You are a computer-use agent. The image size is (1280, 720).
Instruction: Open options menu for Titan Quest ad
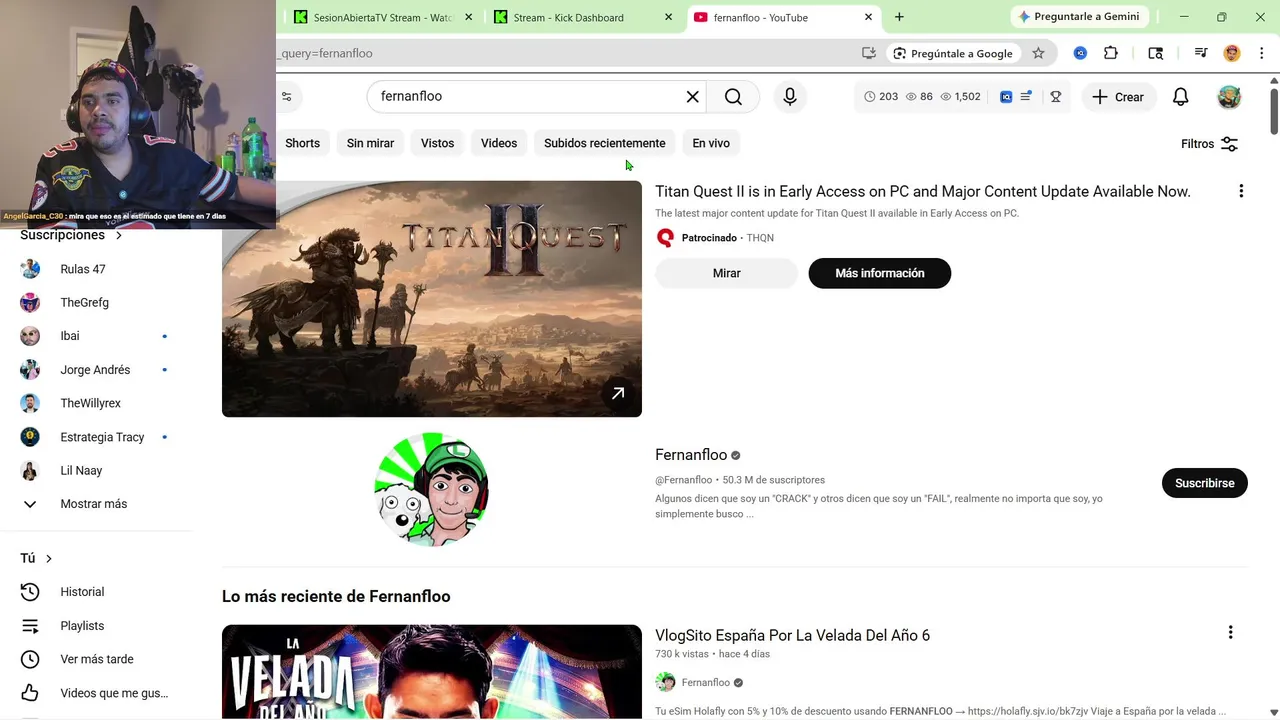tap(1241, 191)
